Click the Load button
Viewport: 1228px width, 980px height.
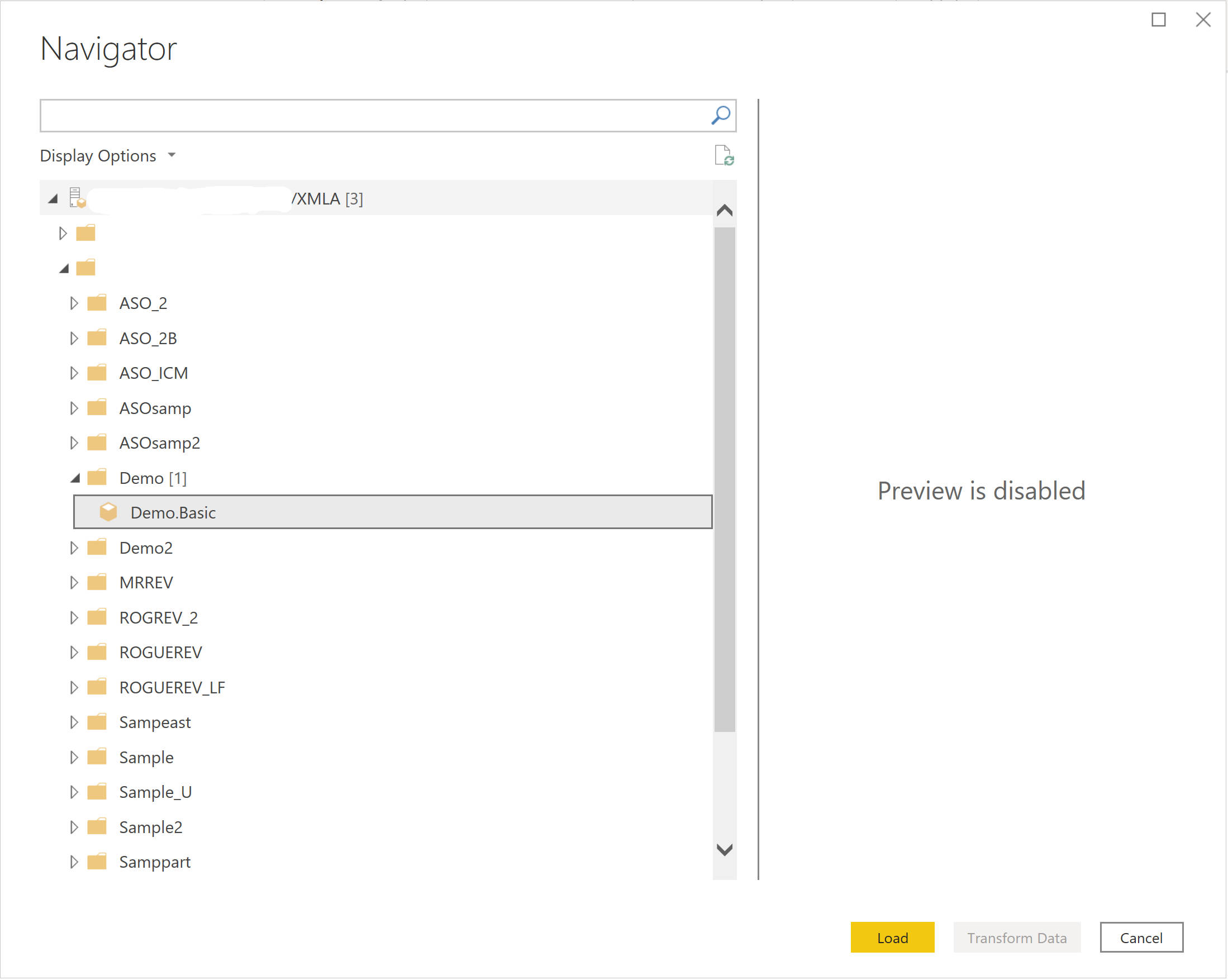(x=893, y=937)
